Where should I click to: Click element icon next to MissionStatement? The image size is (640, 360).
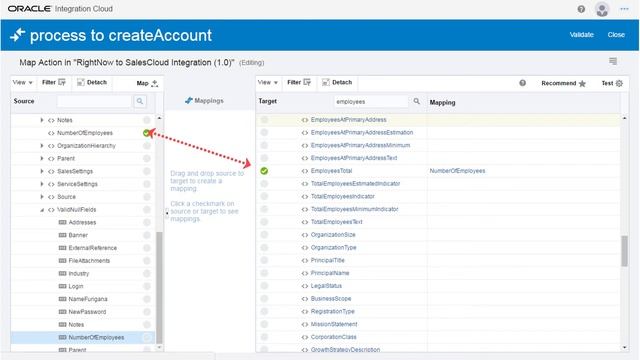pos(304,324)
